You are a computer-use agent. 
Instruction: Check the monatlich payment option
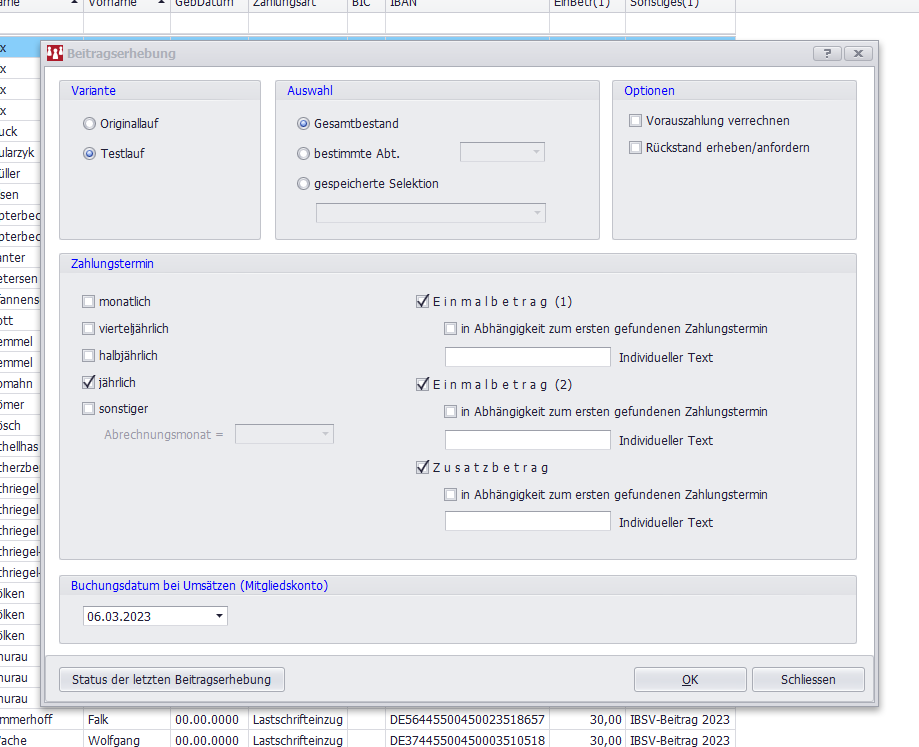[89, 302]
